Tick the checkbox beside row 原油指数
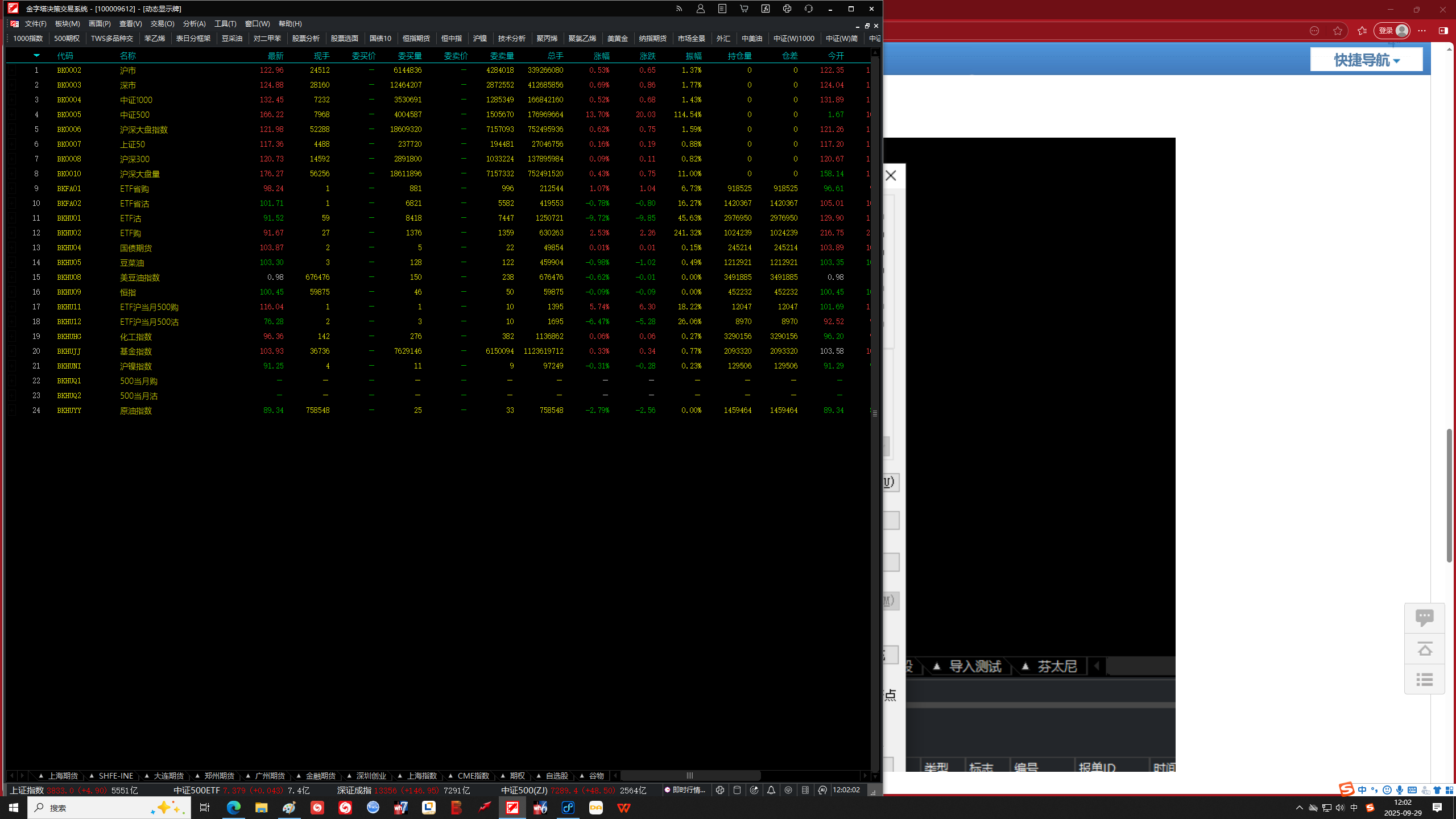 [12, 410]
